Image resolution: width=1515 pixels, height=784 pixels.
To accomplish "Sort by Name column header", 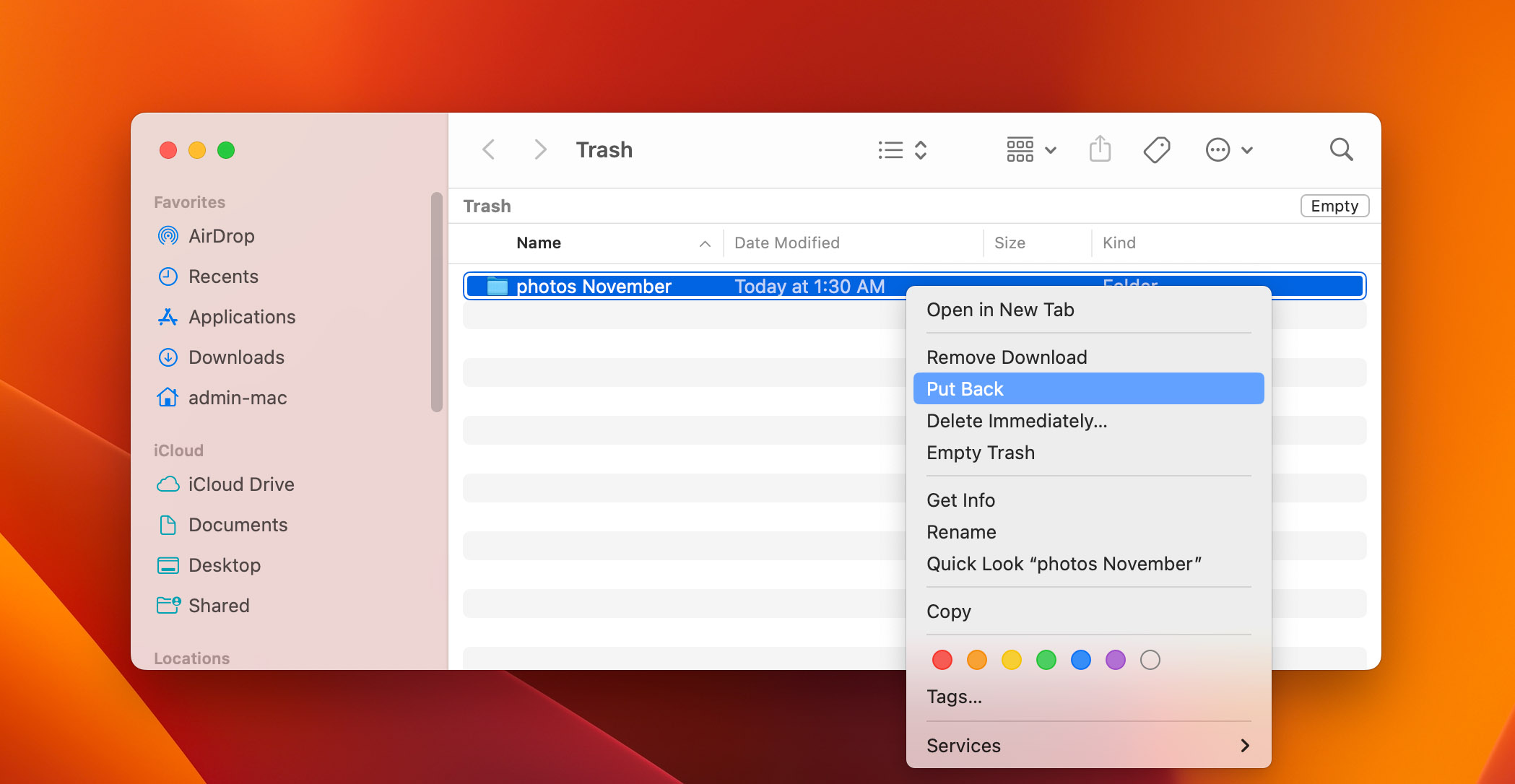I will click(538, 243).
